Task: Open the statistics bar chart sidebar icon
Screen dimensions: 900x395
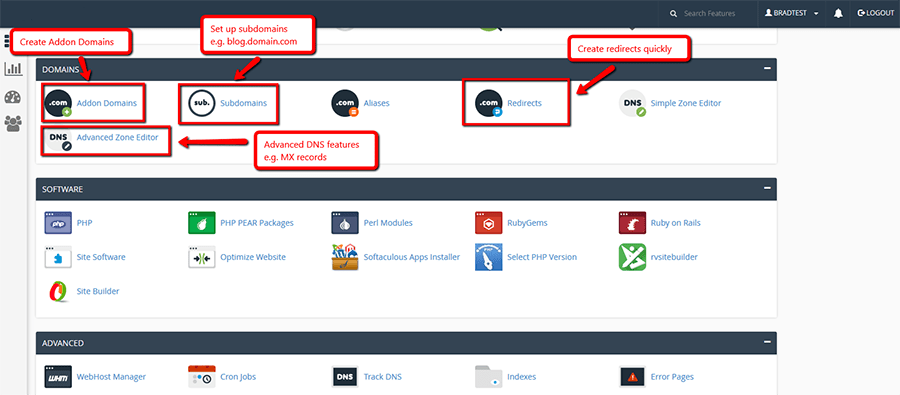Action: click(x=13, y=69)
